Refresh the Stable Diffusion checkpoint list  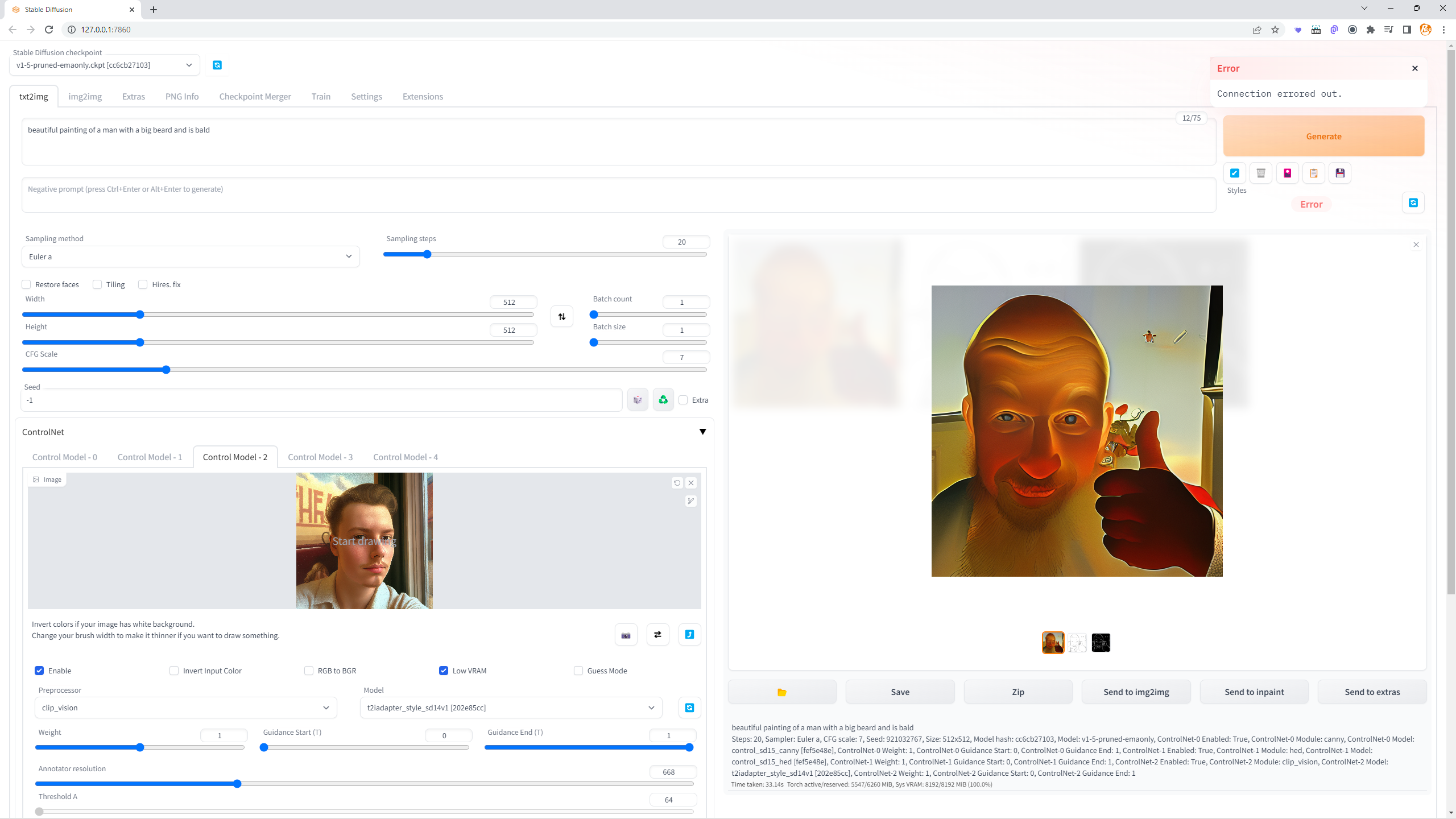(x=217, y=65)
